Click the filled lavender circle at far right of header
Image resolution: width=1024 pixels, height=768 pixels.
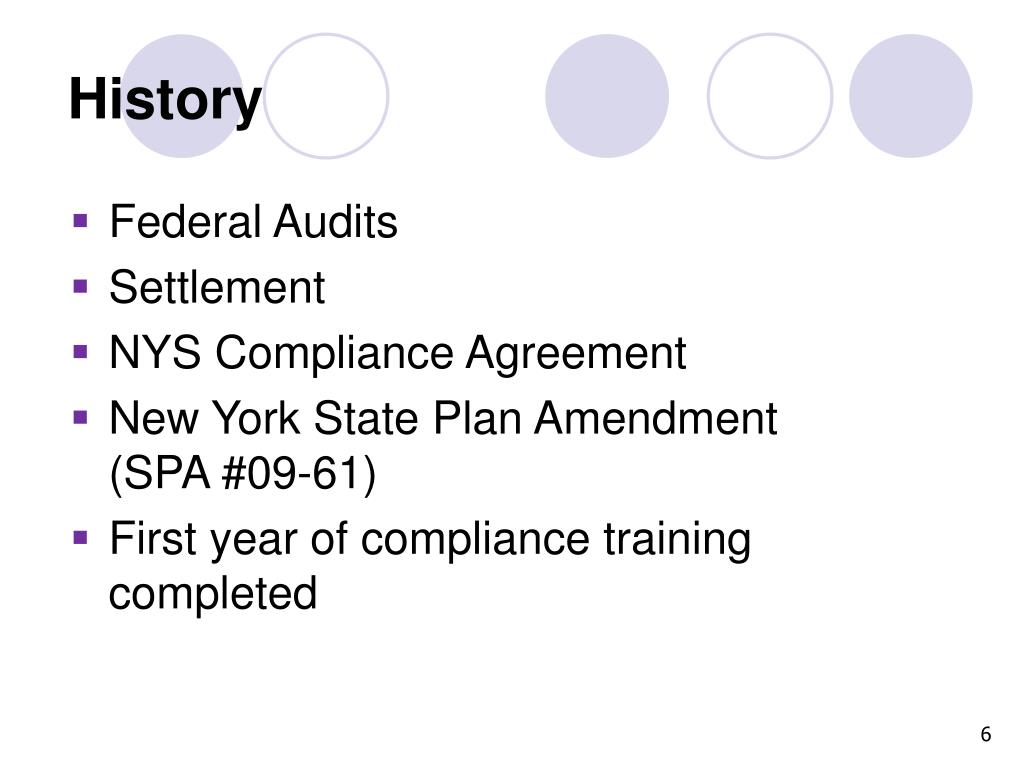click(911, 96)
